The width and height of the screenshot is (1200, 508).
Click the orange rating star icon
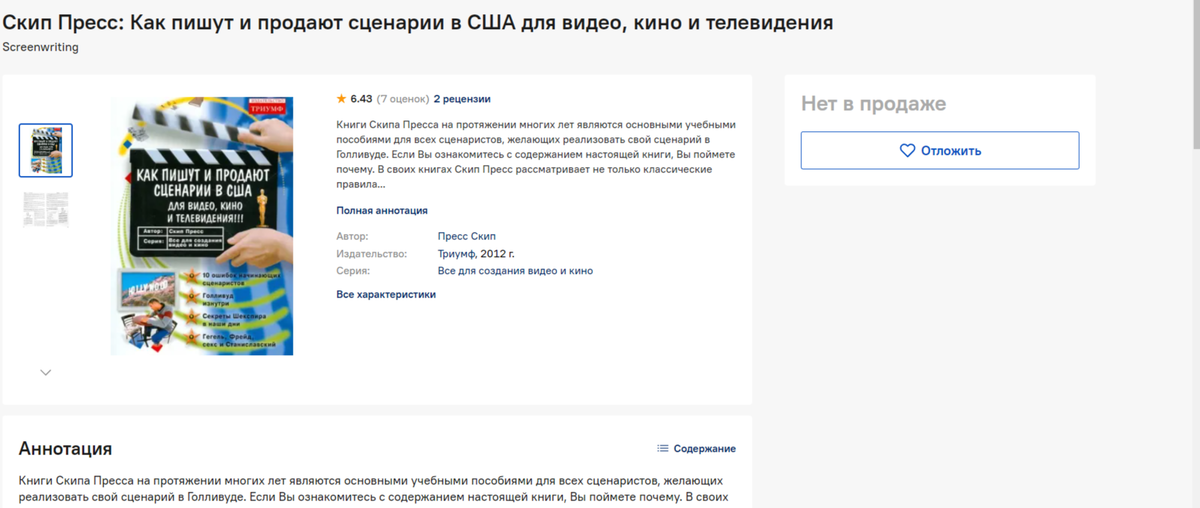click(x=341, y=99)
